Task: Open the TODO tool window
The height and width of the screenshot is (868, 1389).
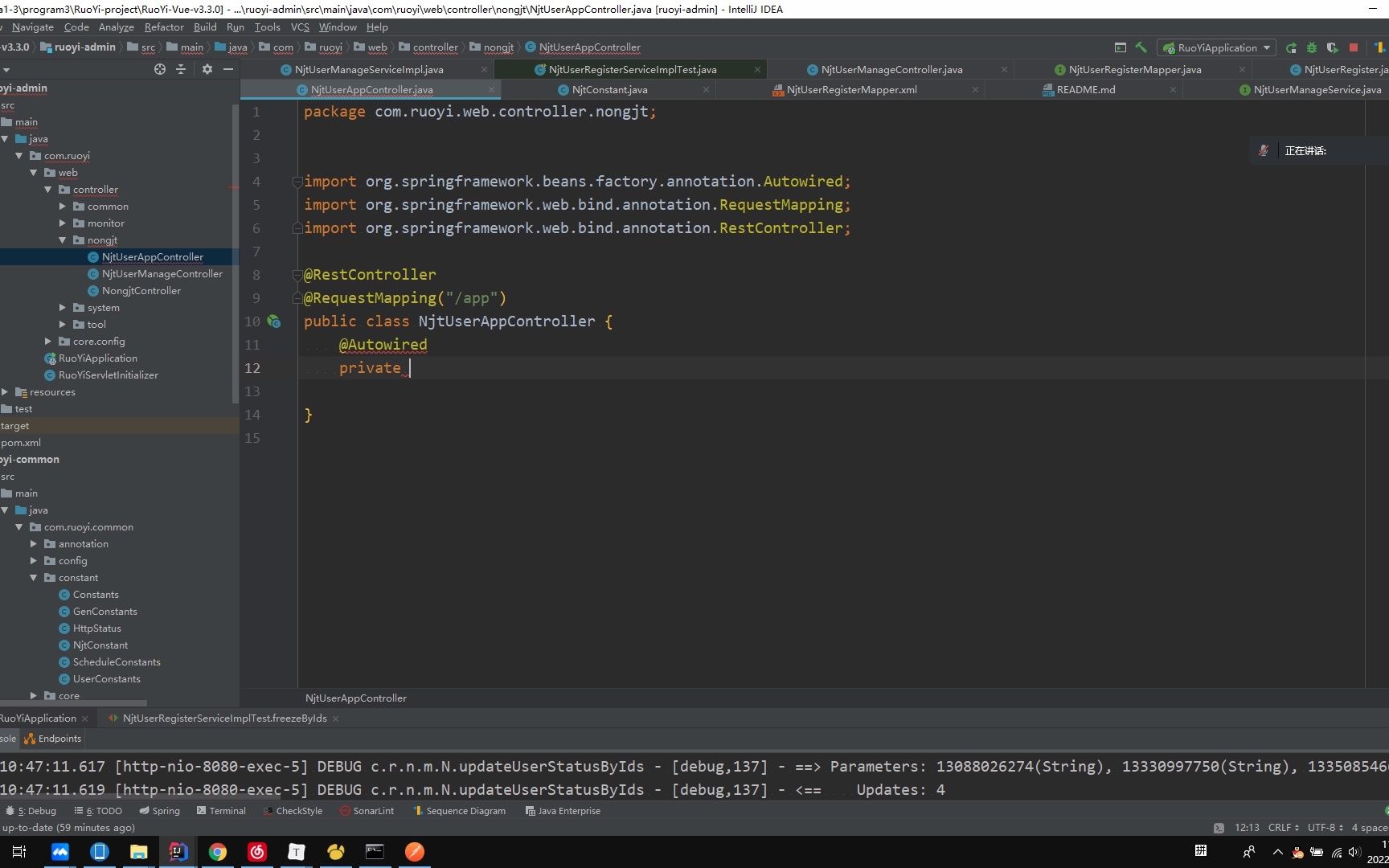Action: 98,811
